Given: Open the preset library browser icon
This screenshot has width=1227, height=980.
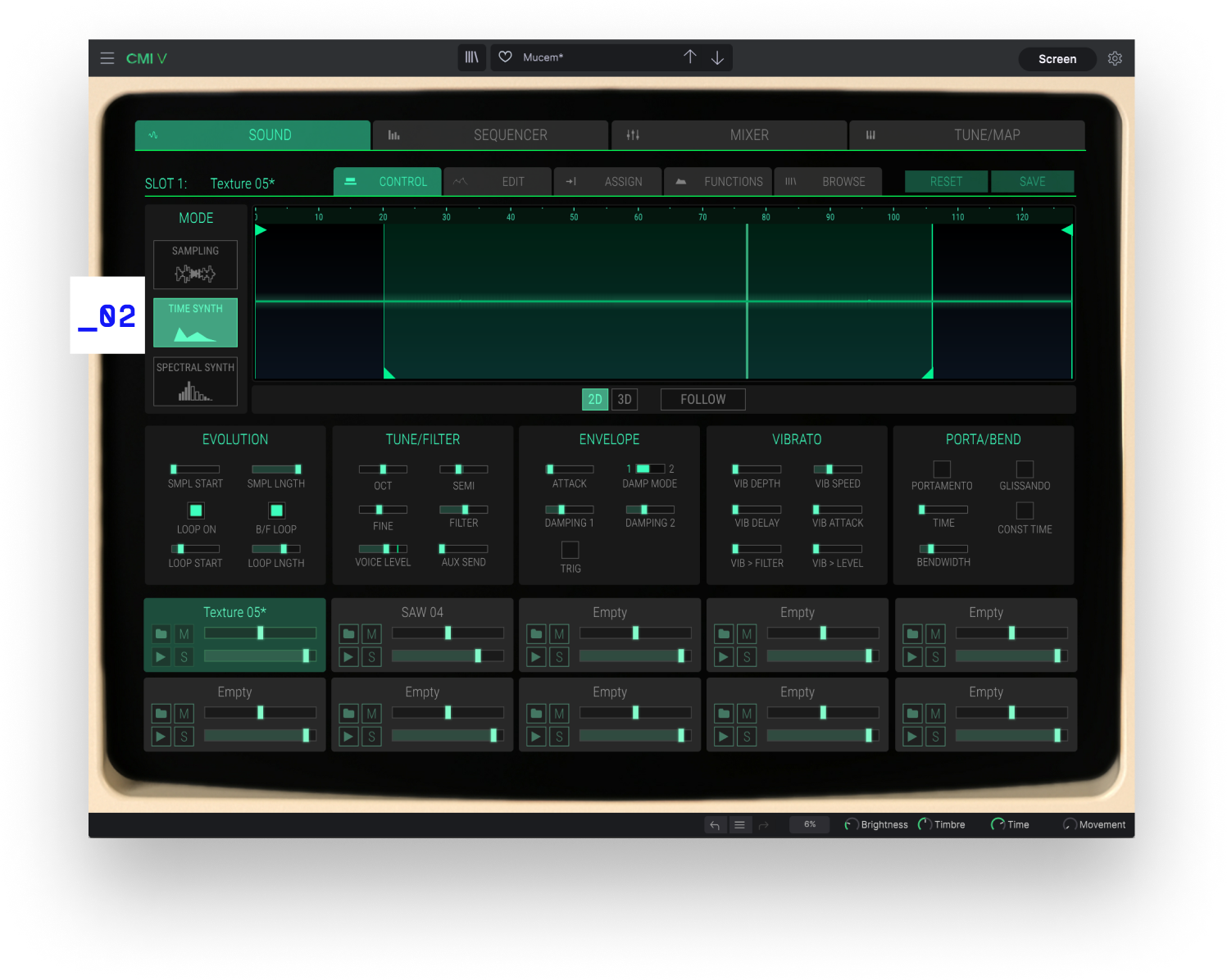Looking at the screenshot, I should click(x=471, y=57).
